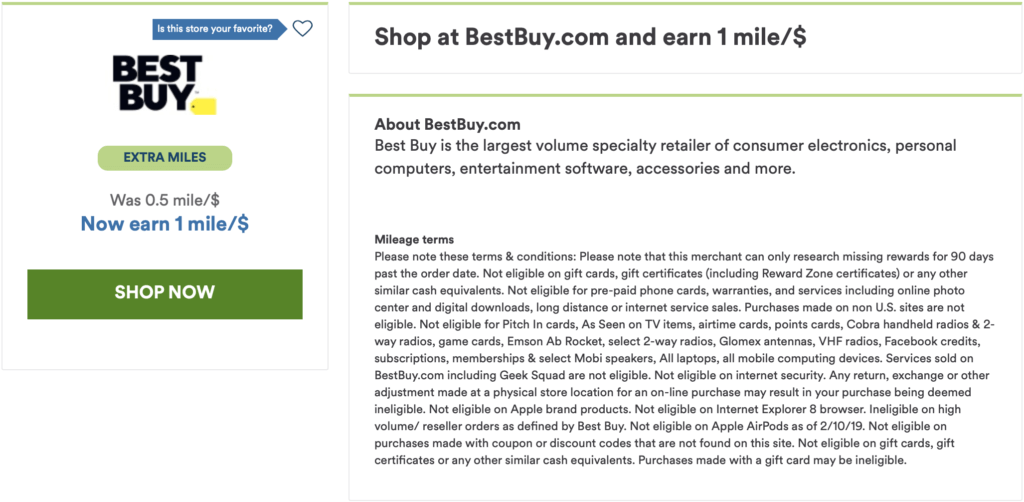Click the 'Purchases made with a gift card' sentence
Viewport: 1024px width, 502px height.
773,460
